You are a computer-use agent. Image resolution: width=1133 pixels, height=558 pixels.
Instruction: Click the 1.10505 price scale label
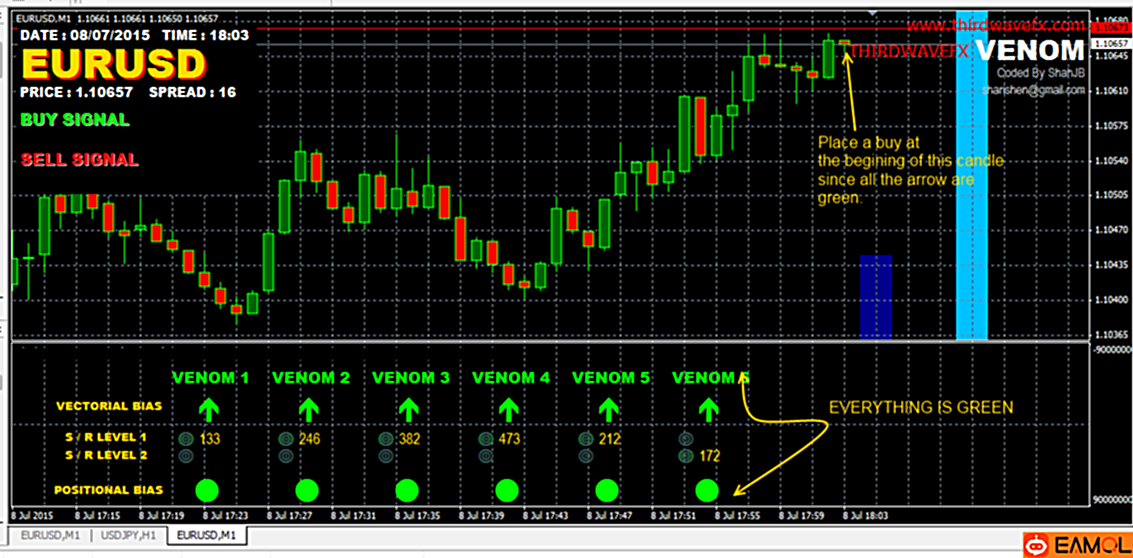[x=1112, y=195]
